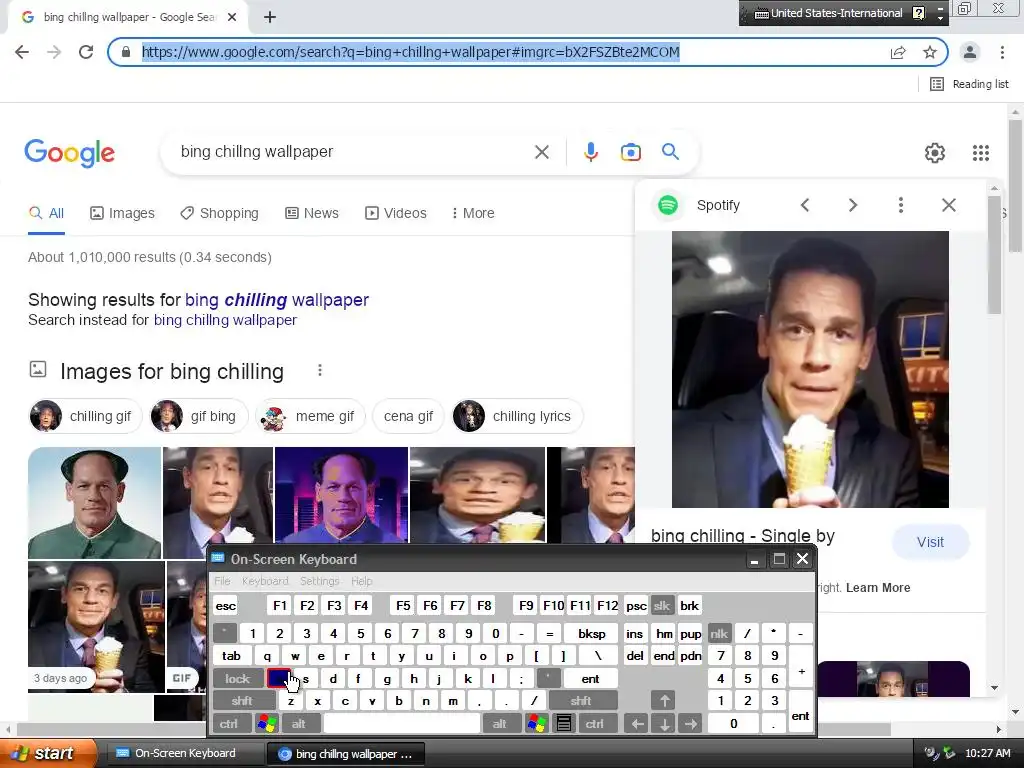Open Google settings gear

[935, 153]
